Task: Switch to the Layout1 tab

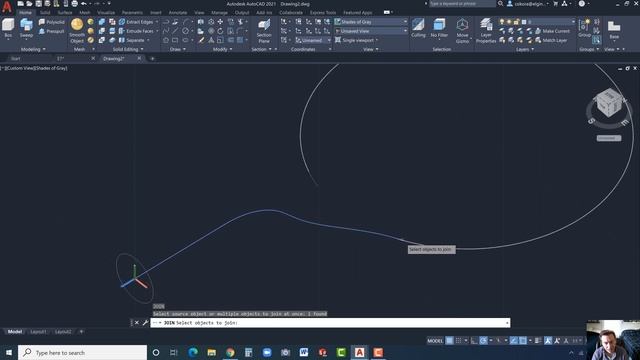Action: [x=38, y=332]
